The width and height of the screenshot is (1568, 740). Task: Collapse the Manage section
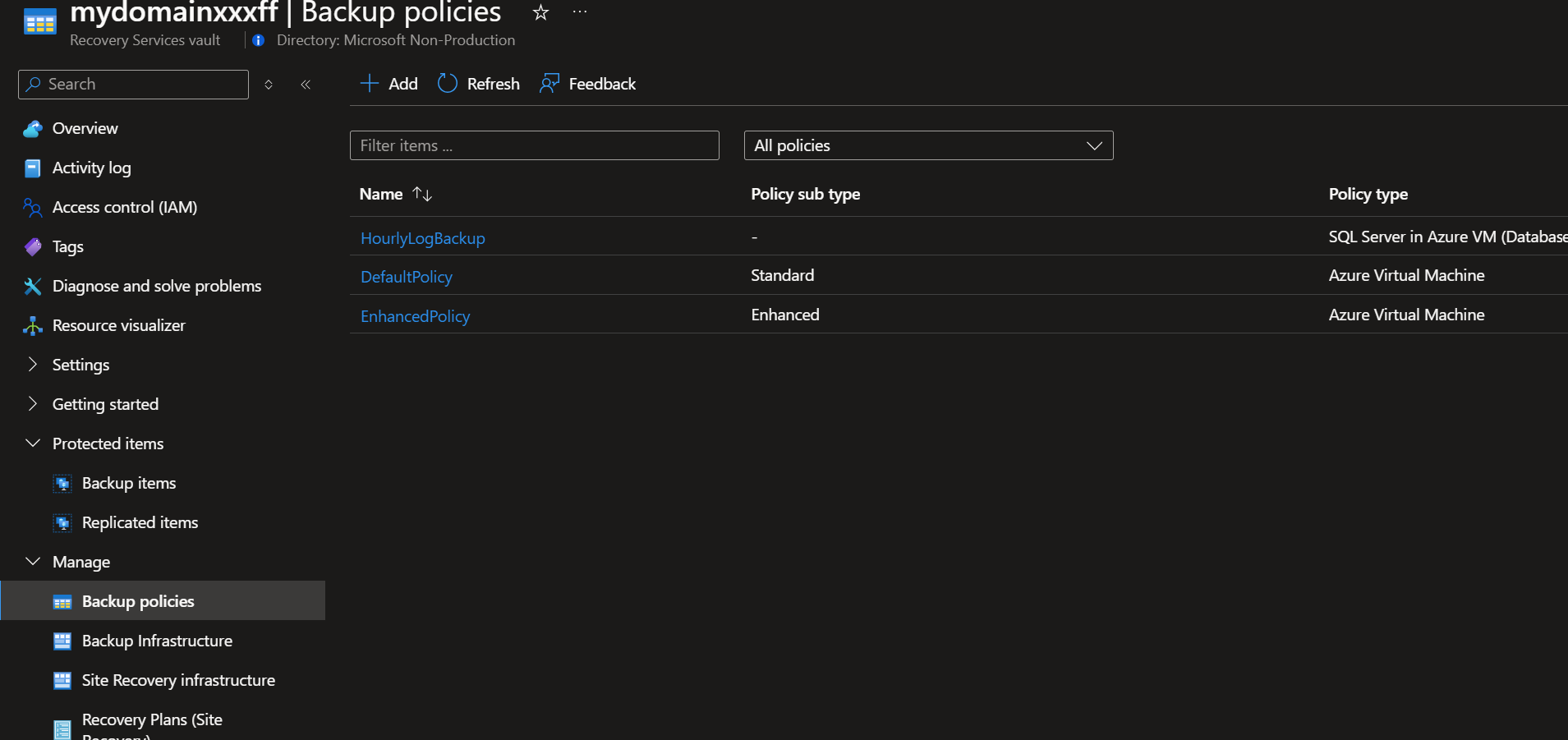33,562
